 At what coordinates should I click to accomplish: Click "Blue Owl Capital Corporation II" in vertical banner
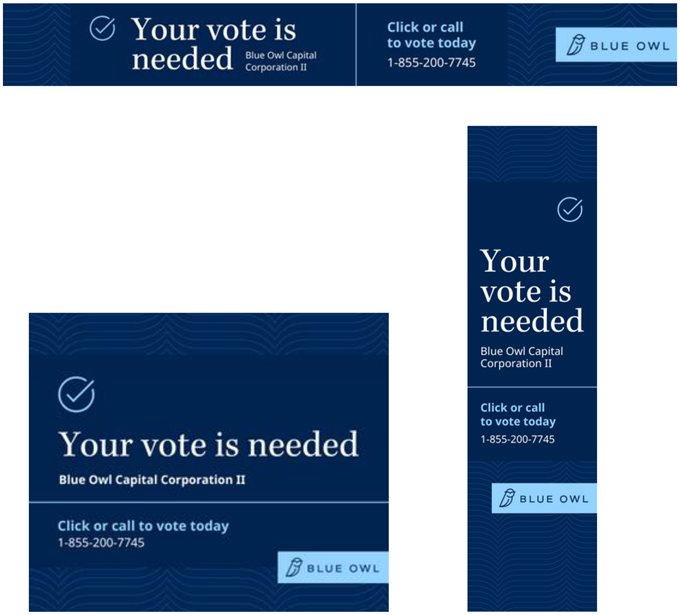coord(521,357)
